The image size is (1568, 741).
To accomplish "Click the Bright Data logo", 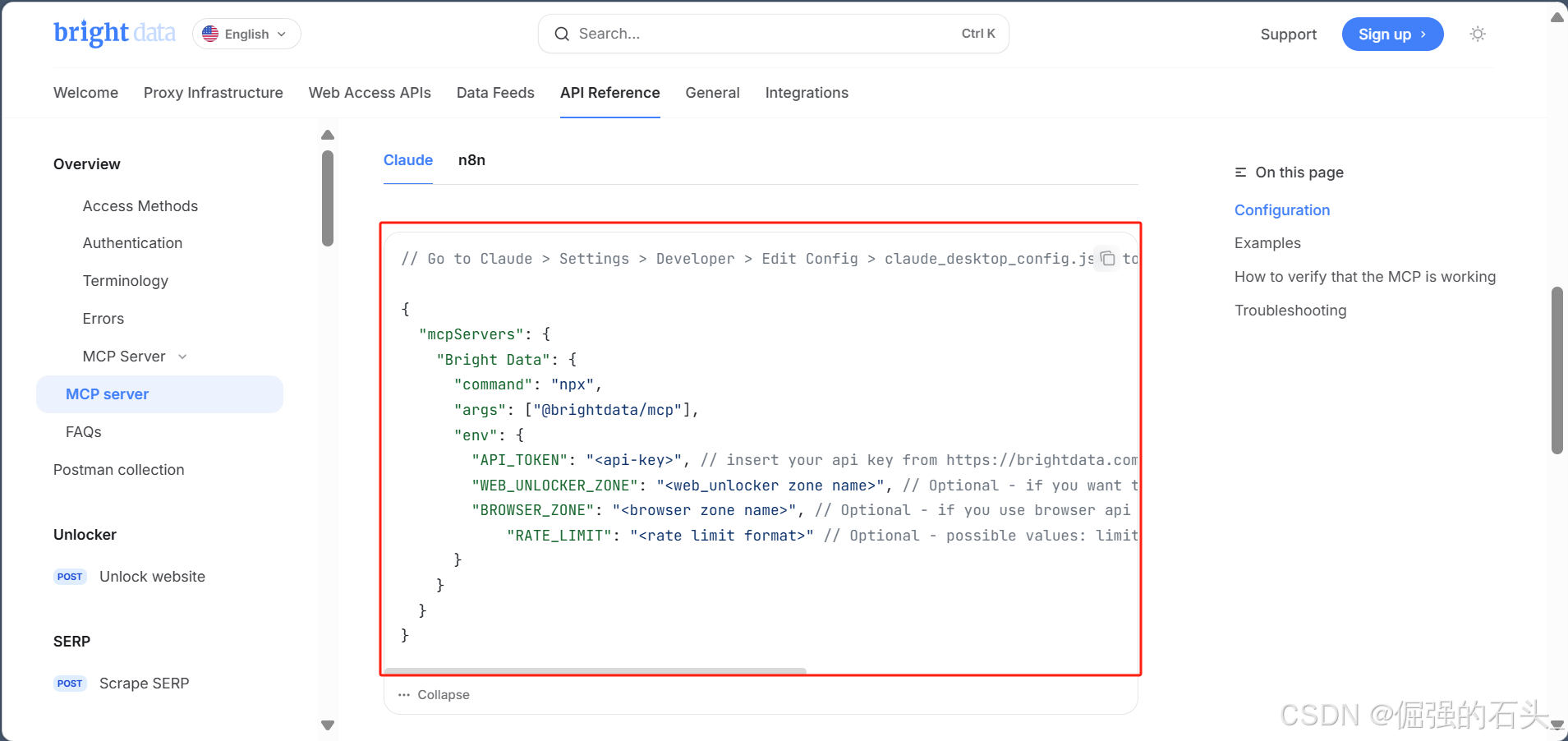I will (x=114, y=33).
